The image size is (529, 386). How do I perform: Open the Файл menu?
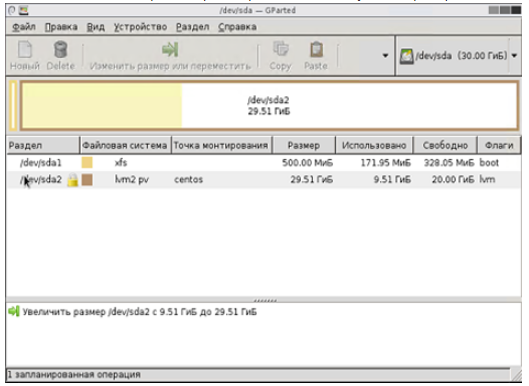tap(24, 27)
